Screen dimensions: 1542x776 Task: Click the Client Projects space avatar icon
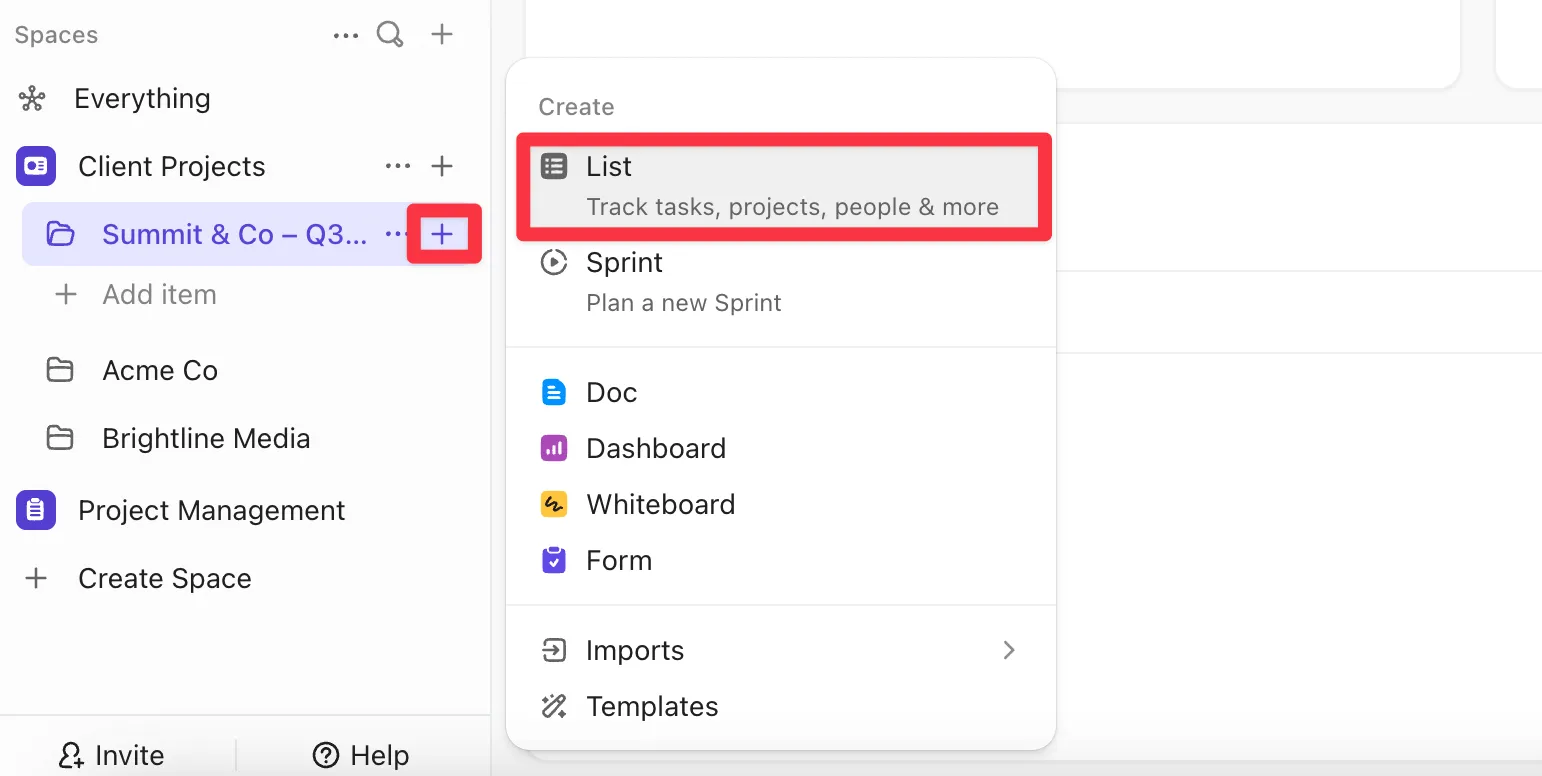[x=36, y=166]
